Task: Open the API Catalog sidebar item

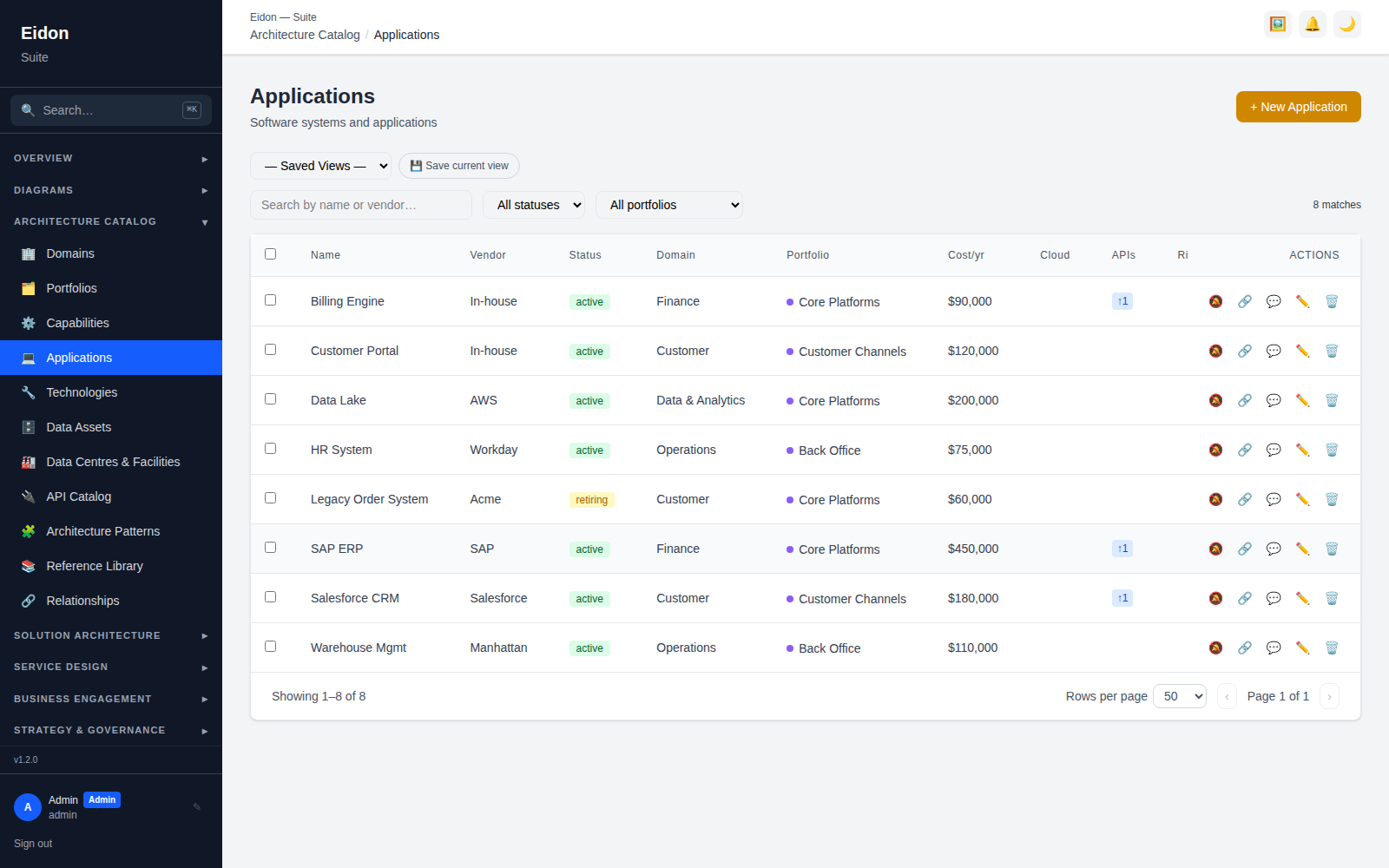Action: [111, 496]
